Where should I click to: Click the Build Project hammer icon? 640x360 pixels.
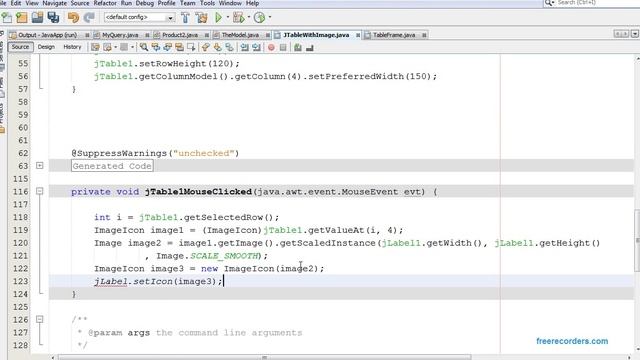click(x=185, y=18)
